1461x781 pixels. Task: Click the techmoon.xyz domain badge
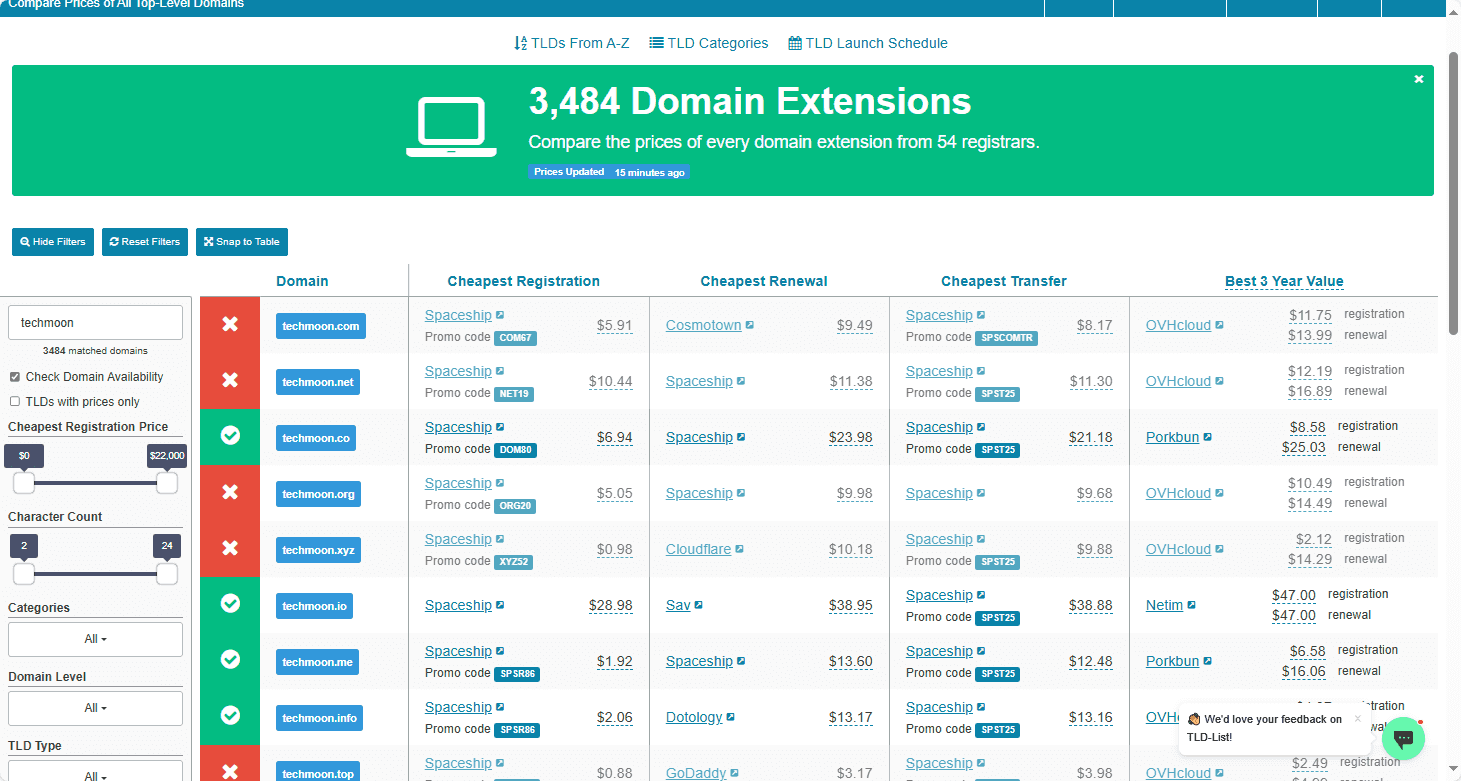pyautogui.click(x=317, y=550)
